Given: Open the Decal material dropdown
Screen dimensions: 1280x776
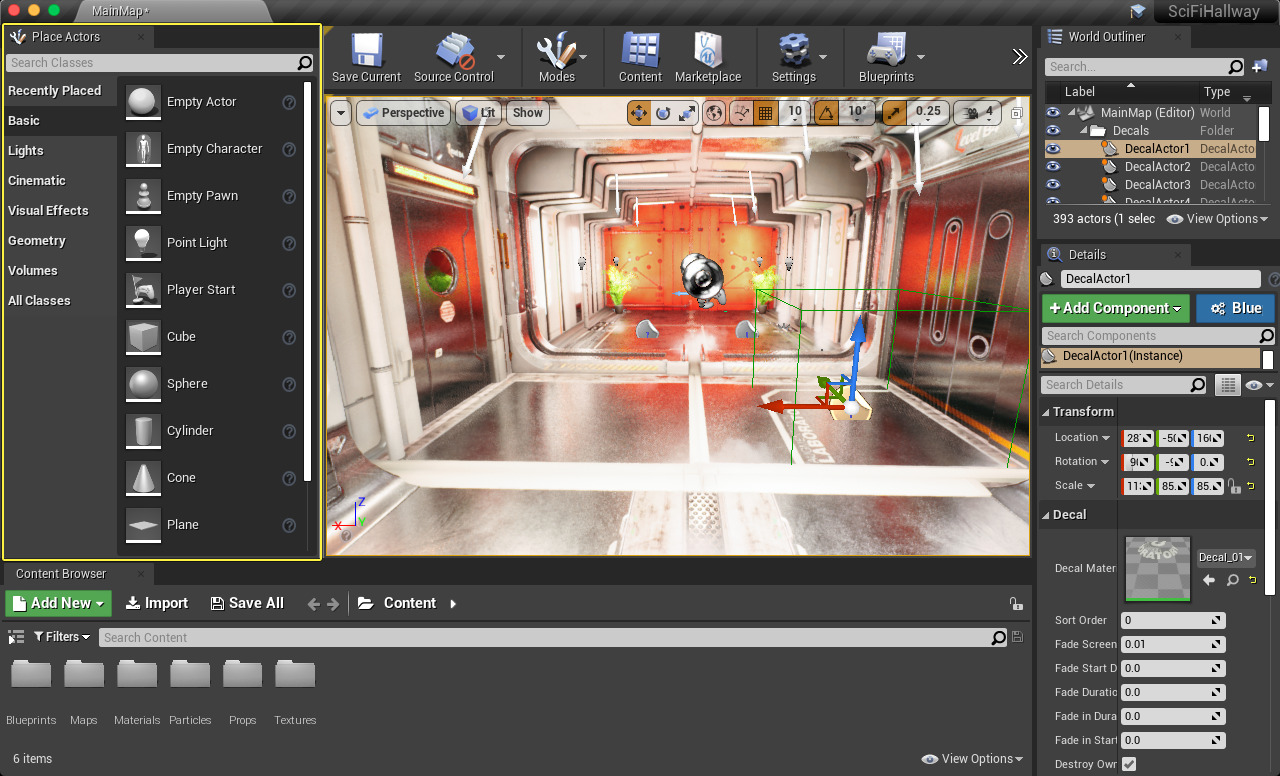Looking at the screenshot, I should [1226, 557].
